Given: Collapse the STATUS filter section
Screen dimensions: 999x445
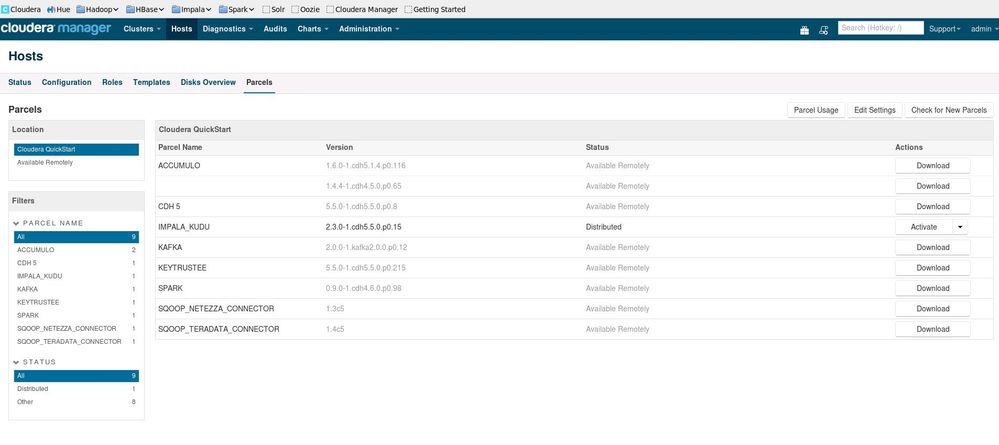Looking at the screenshot, I should (x=35, y=361).
